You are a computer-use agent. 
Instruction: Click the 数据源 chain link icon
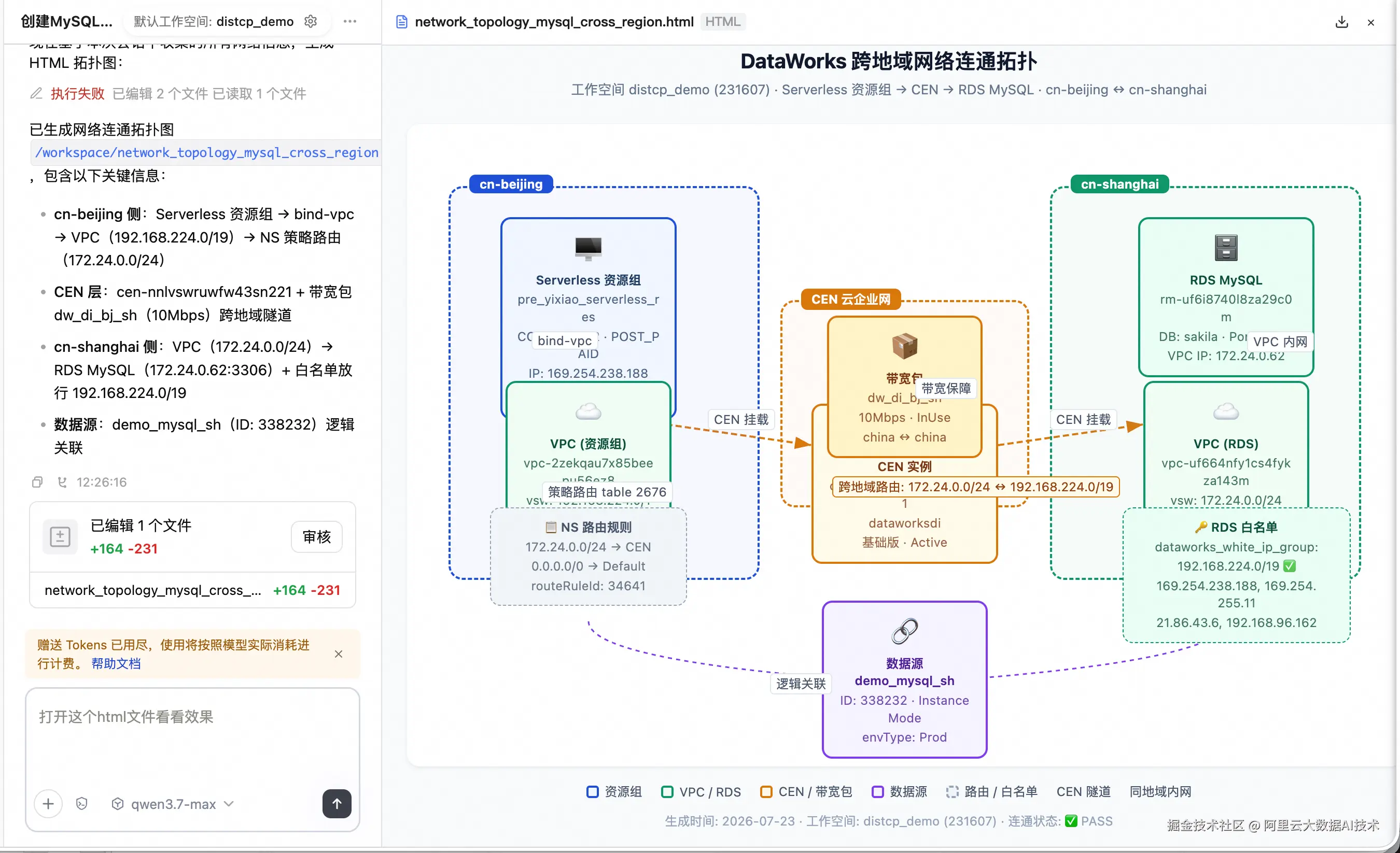[904, 631]
